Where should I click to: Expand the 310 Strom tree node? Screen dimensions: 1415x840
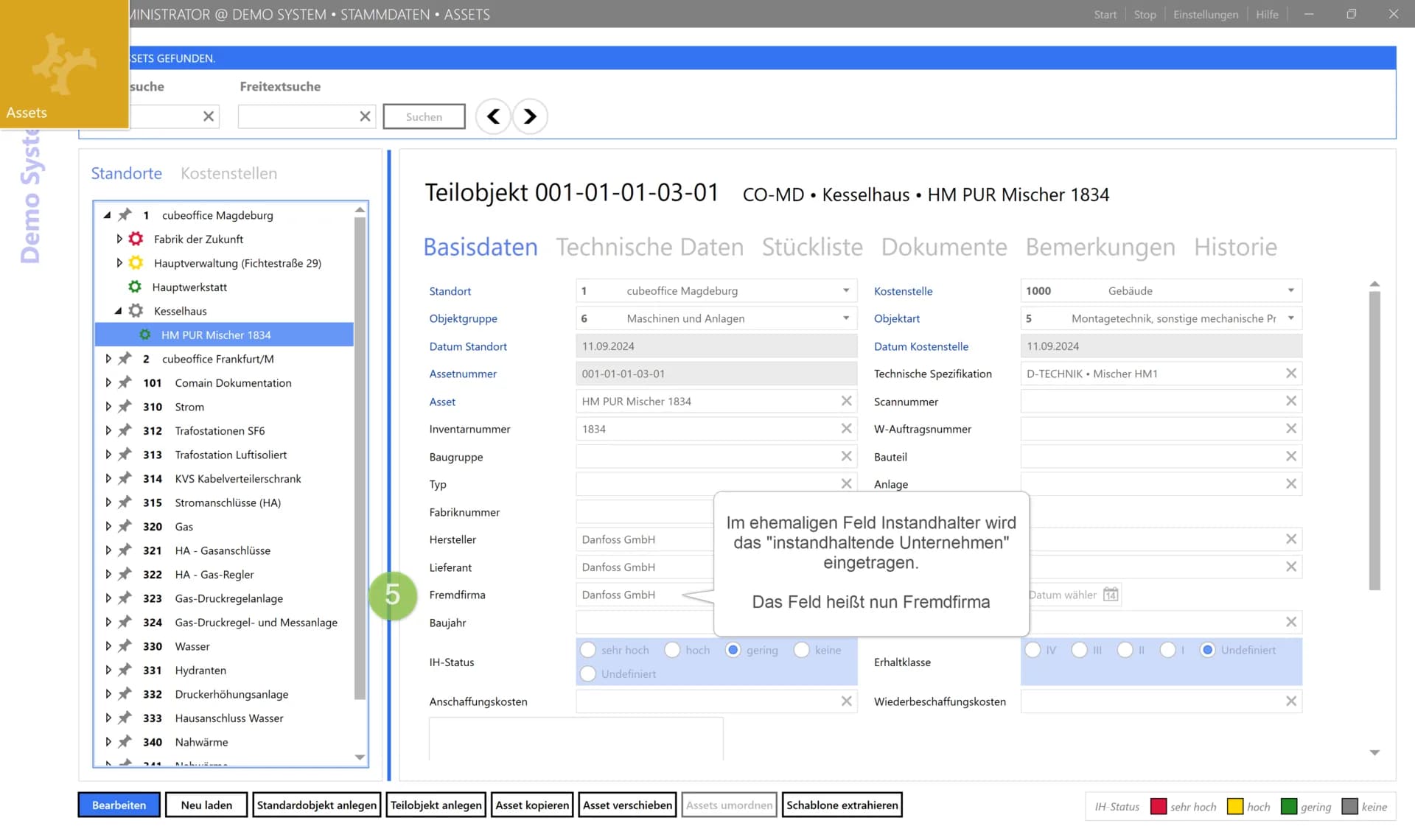pos(108,407)
